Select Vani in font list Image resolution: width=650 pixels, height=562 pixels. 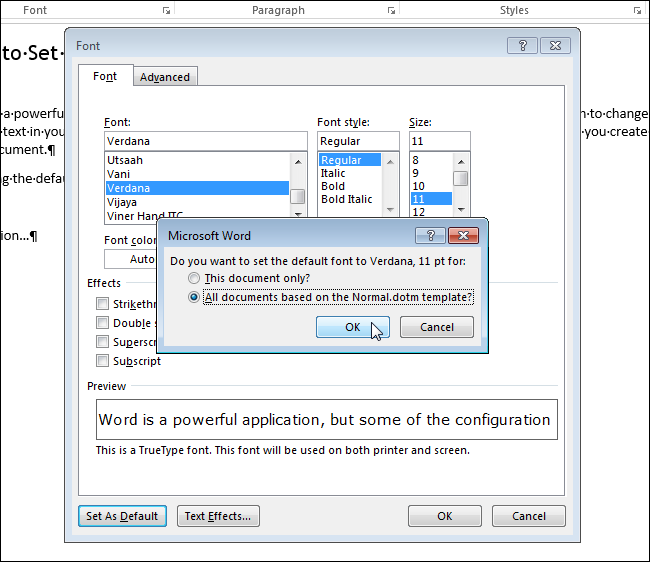tap(197, 174)
